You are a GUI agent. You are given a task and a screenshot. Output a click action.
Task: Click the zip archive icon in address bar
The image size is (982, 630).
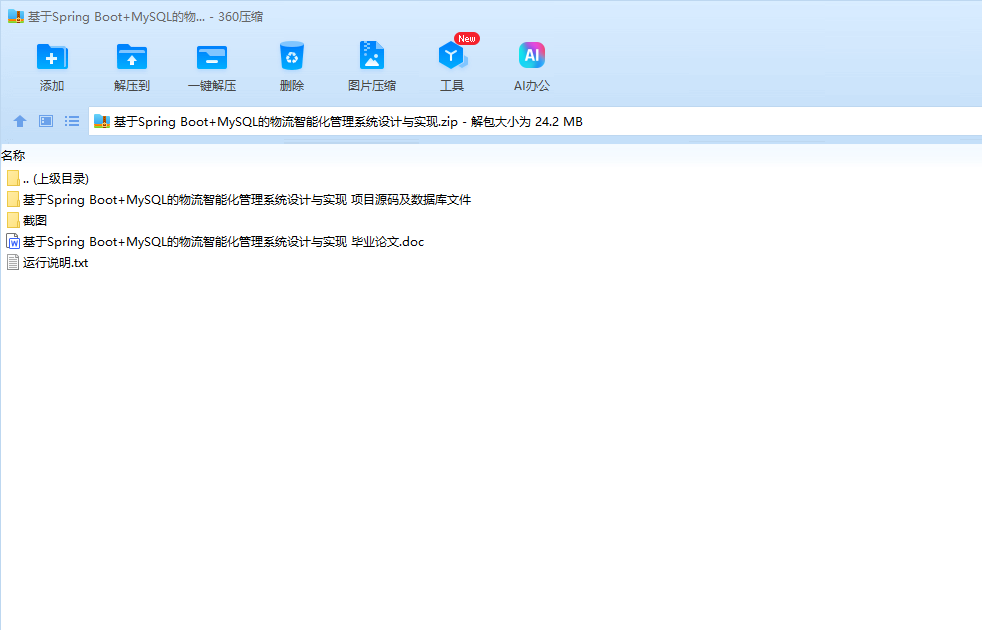coord(101,121)
